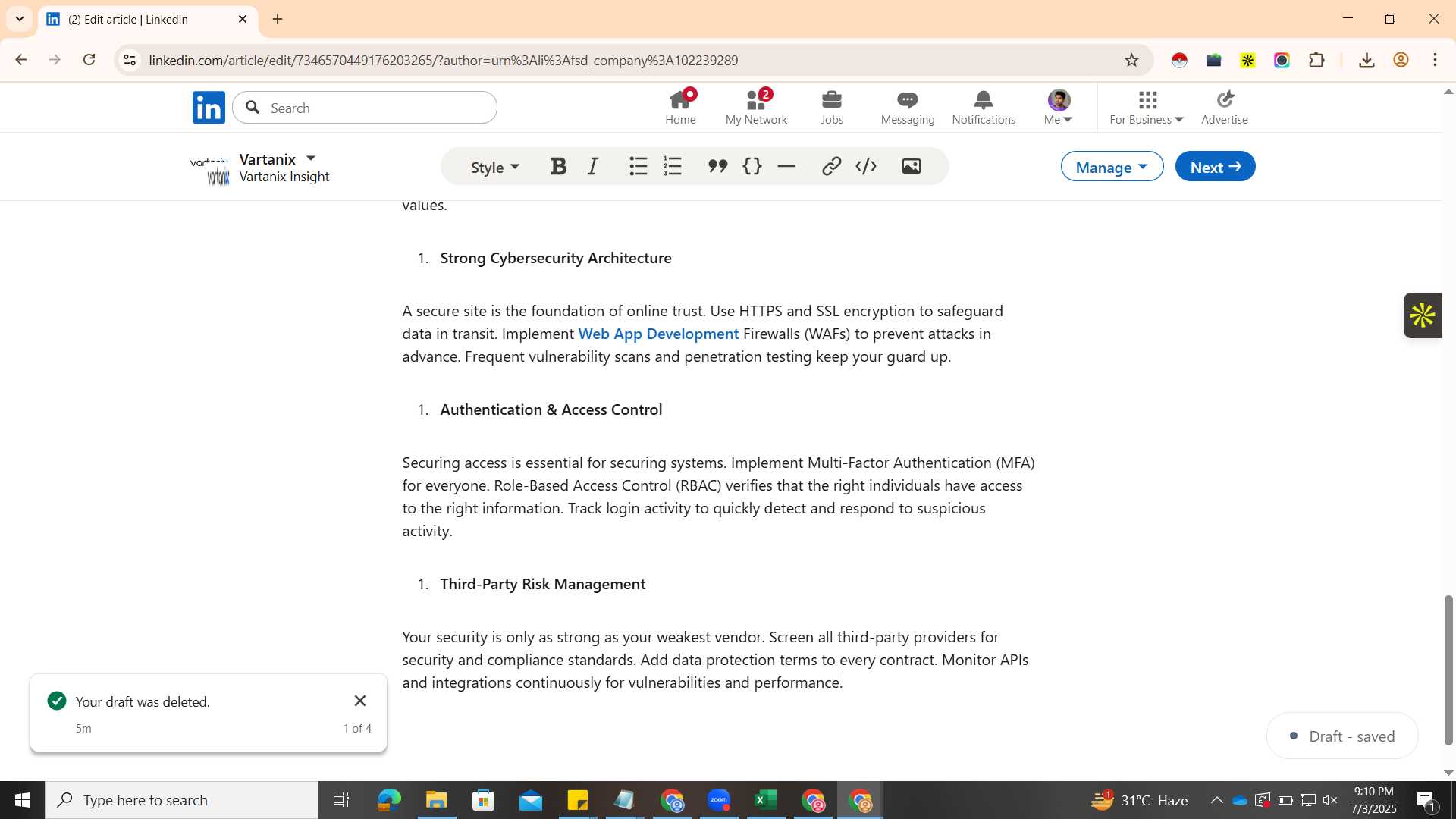
Task: Apply block quote formatting
Action: 717,166
